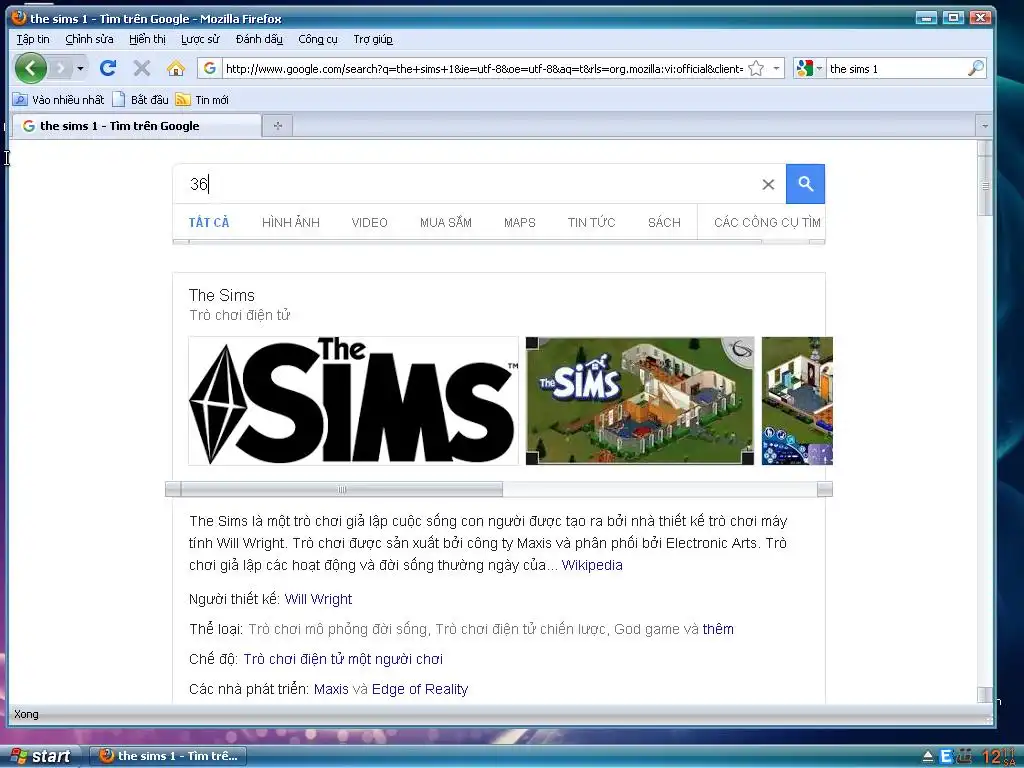This screenshot has width=1024, height=768.
Task: Click the image carousel horizontal scrollbar thumb
Action: pos(342,489)
